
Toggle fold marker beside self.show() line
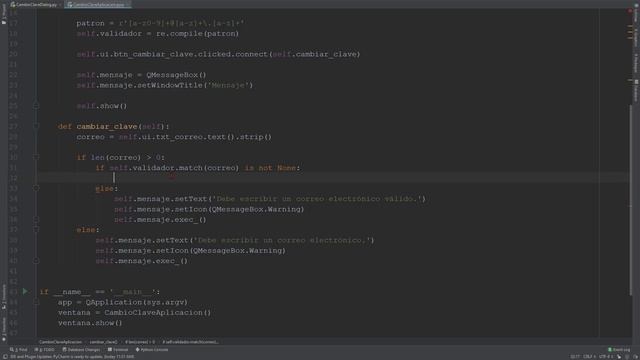pyautogui.click(x=36, y=106)
